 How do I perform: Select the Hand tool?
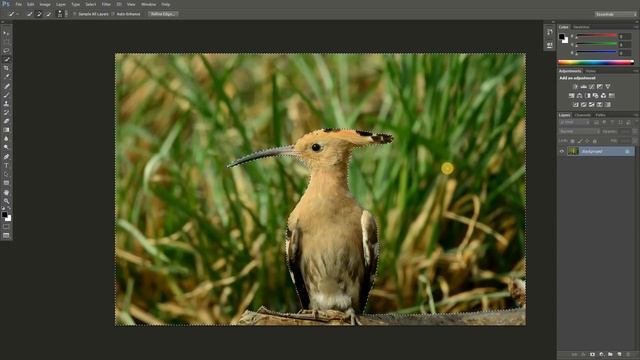6,192
